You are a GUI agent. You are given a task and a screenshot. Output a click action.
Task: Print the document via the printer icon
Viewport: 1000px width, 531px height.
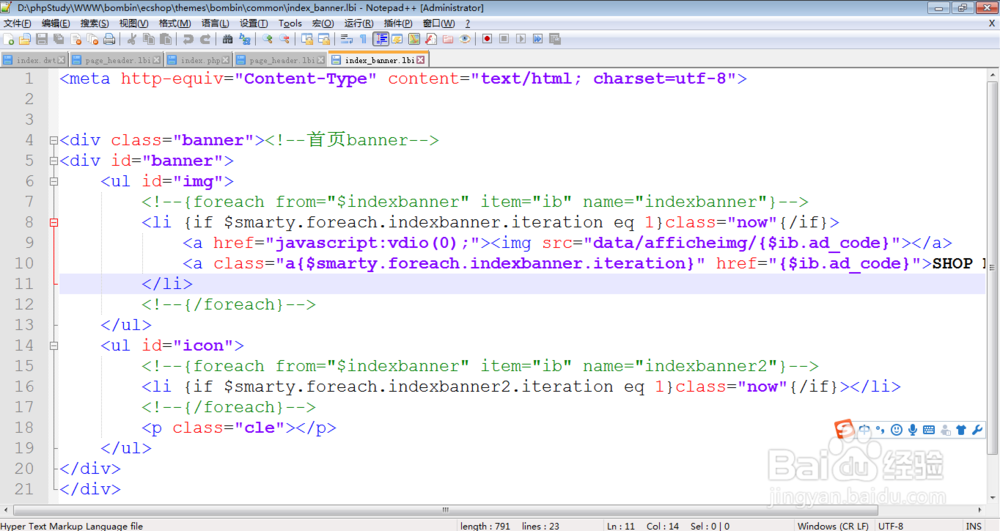click(108, 40)
